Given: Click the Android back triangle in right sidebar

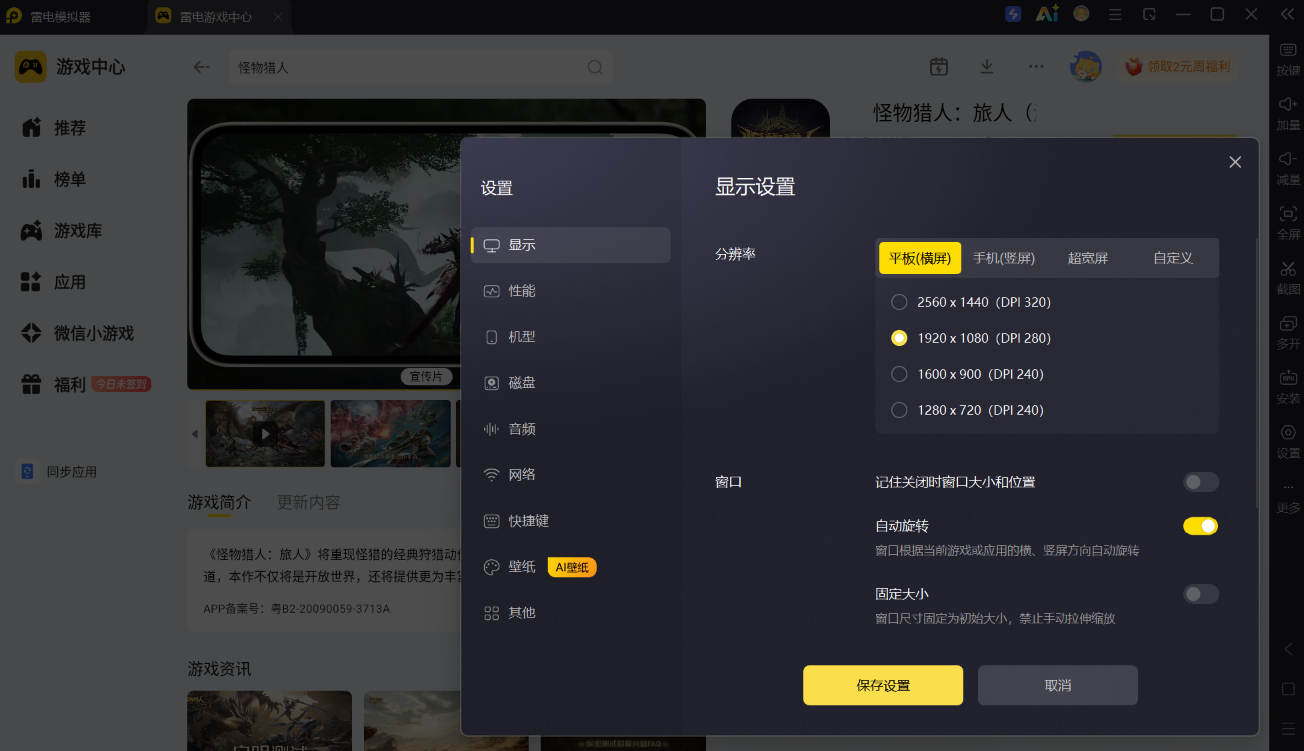Looking at the screenshot, I should [x=1288, y=649].
